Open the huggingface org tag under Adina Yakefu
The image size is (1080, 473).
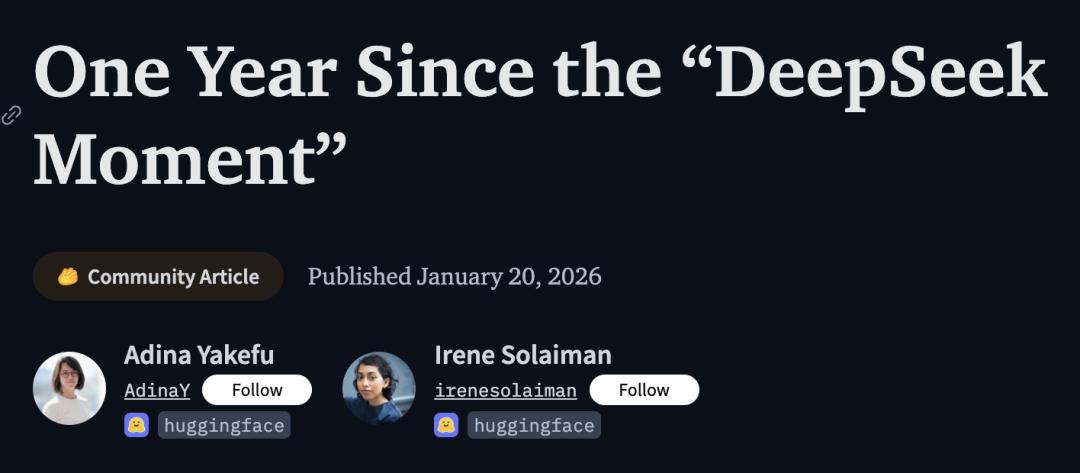[224, 425]
